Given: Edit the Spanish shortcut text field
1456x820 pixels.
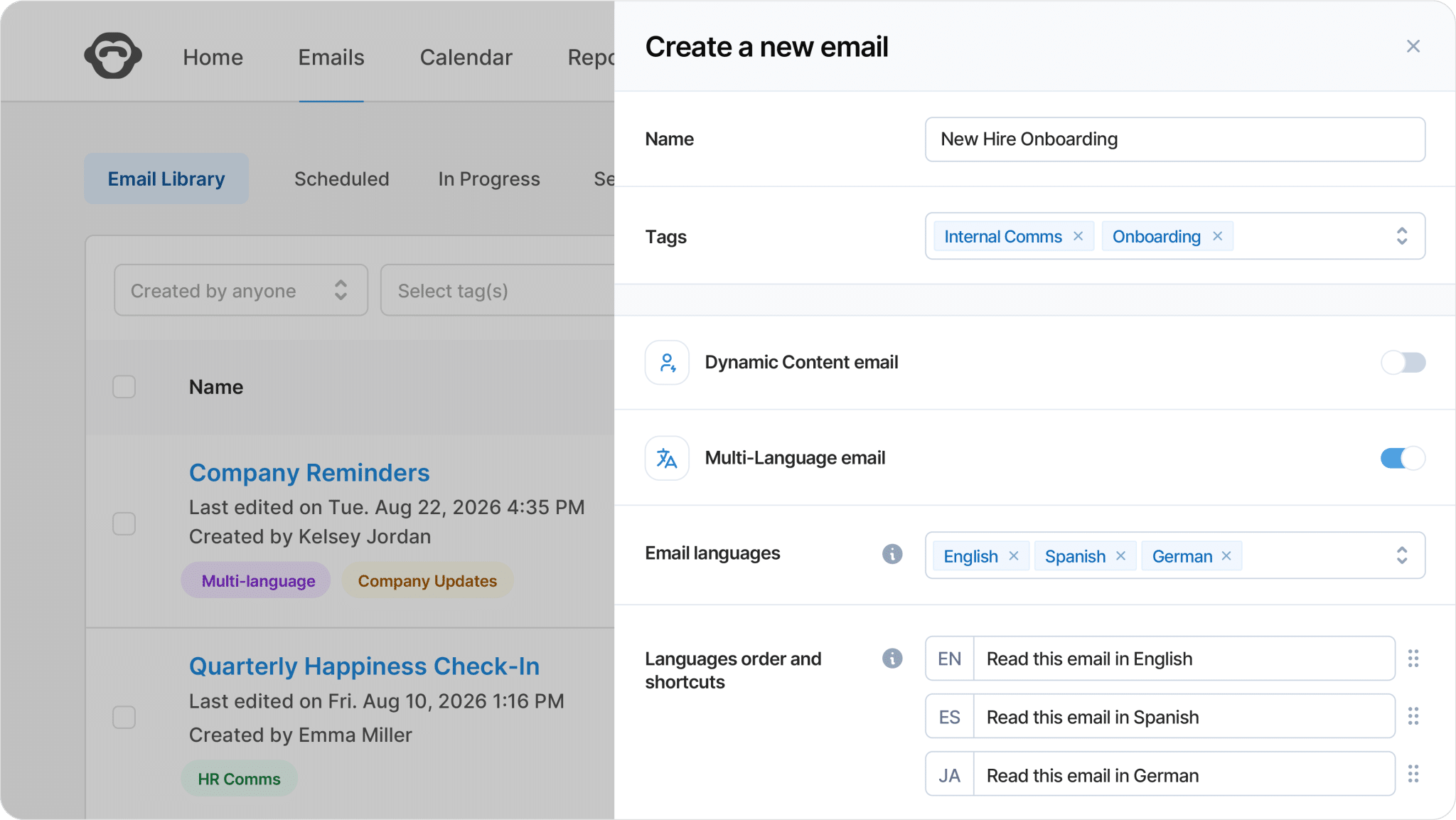Looking at the screenshot, I should (1184, 716).
